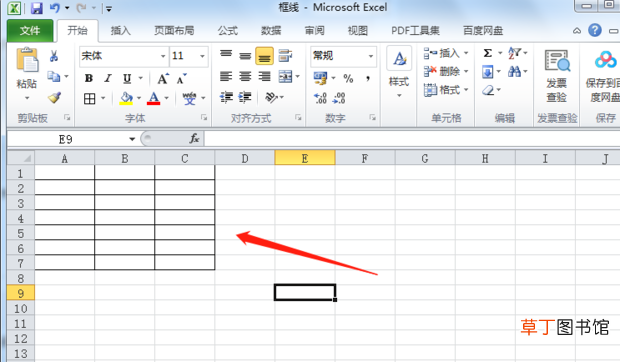
Task: Click the Clear eraser icon
Action: click(488, 90)
